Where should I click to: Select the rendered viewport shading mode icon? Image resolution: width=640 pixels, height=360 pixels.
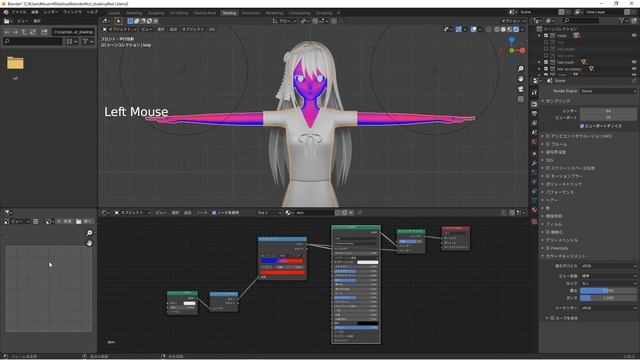pyautogui.click(x=516, y=29)
